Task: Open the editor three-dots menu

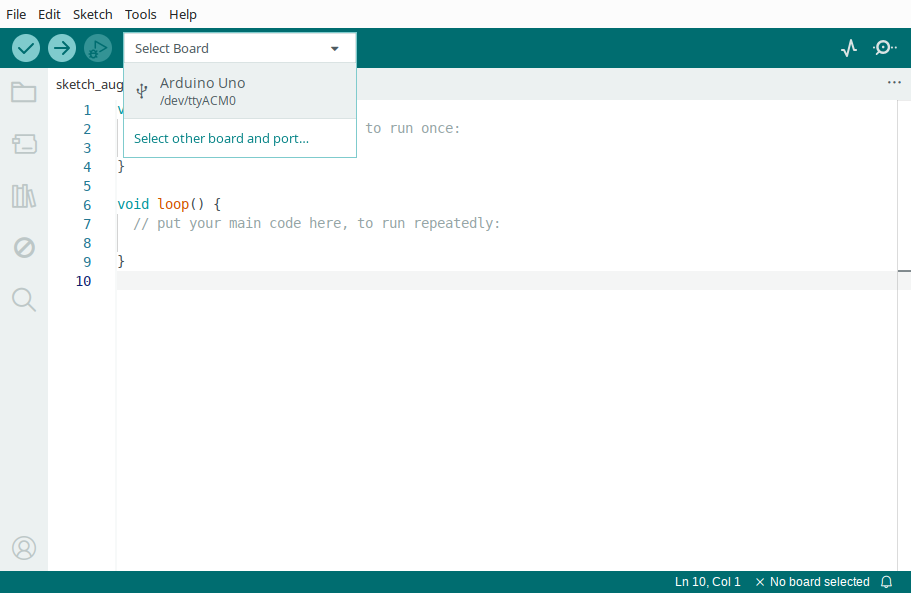Action: [894, 82]
